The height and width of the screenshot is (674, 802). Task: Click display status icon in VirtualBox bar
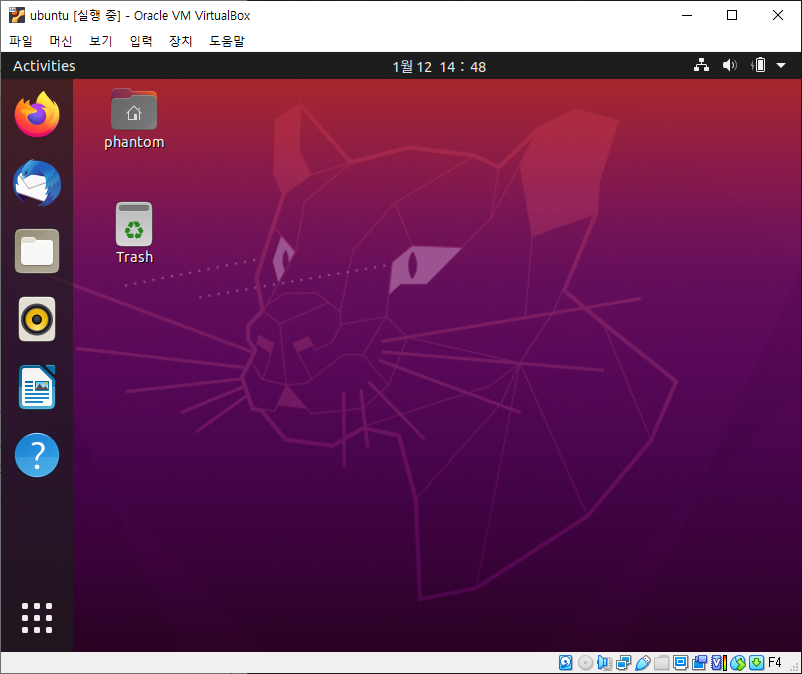[680, 663]
